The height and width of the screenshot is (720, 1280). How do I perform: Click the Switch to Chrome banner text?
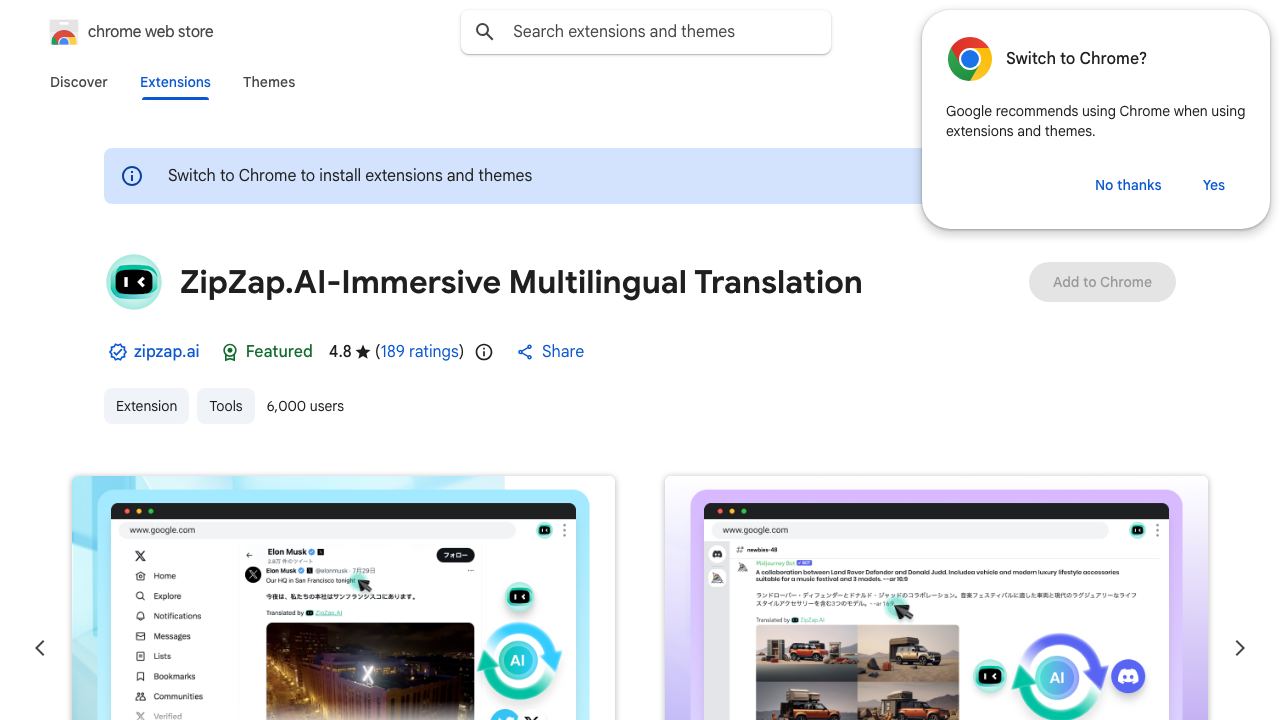[350, 176]
